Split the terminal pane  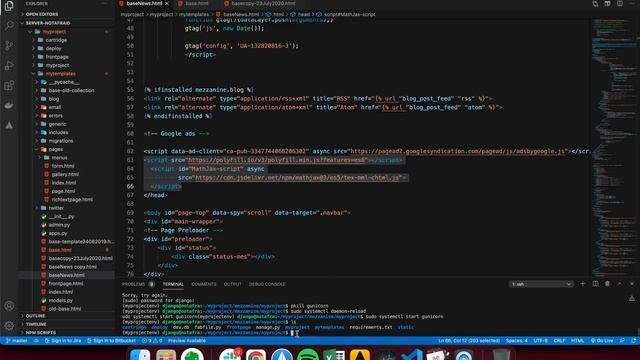tap(595, 284)
